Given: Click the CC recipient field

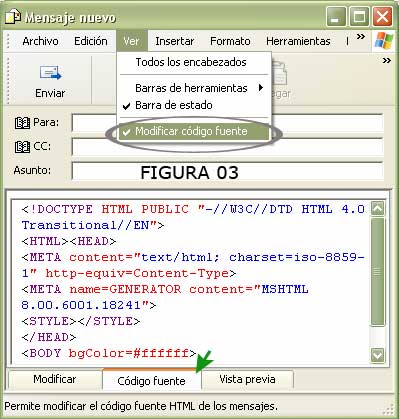Looking at the screenshot, I should tap(227, 147).
